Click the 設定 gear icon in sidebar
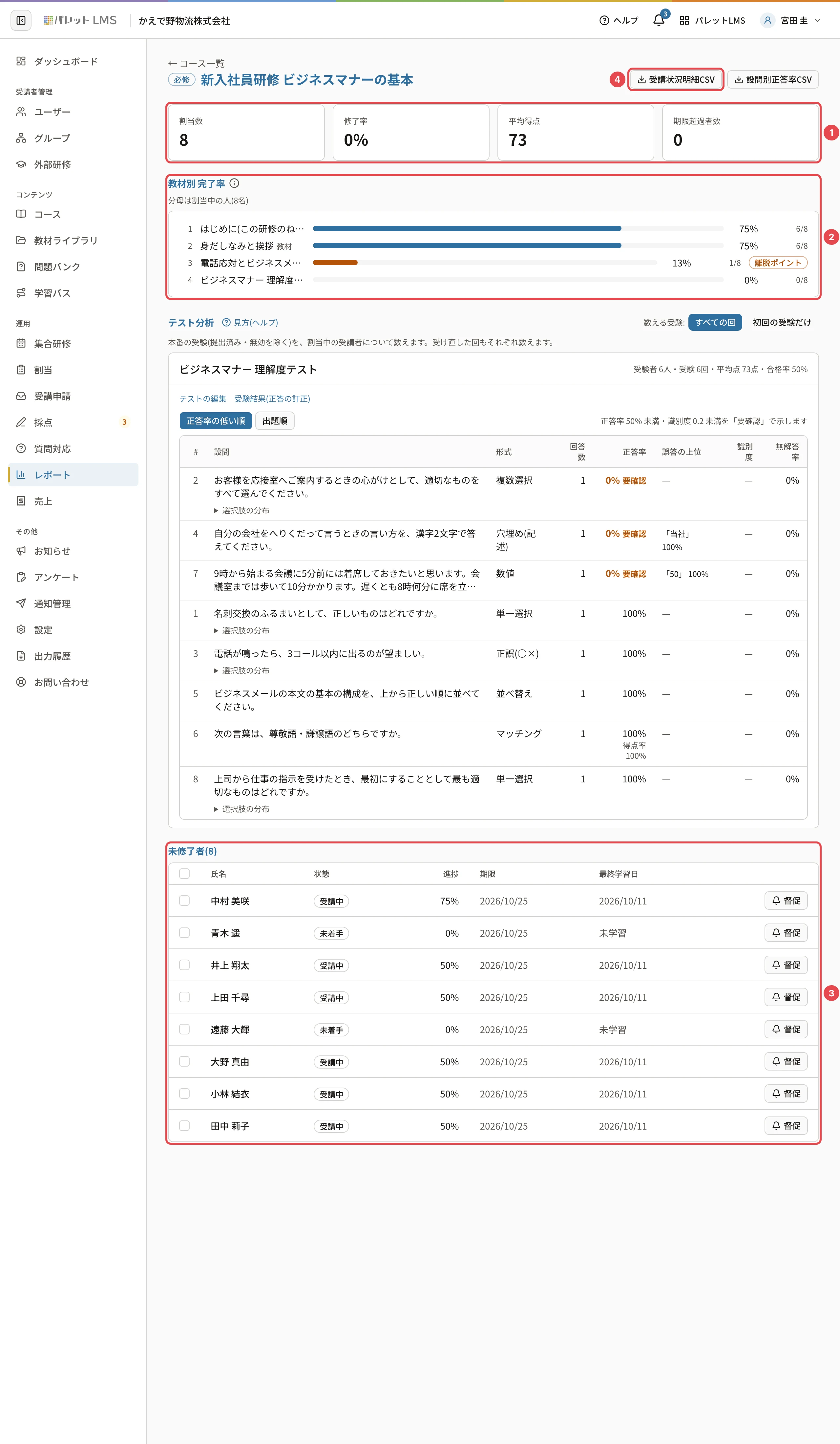 (21, 630)
